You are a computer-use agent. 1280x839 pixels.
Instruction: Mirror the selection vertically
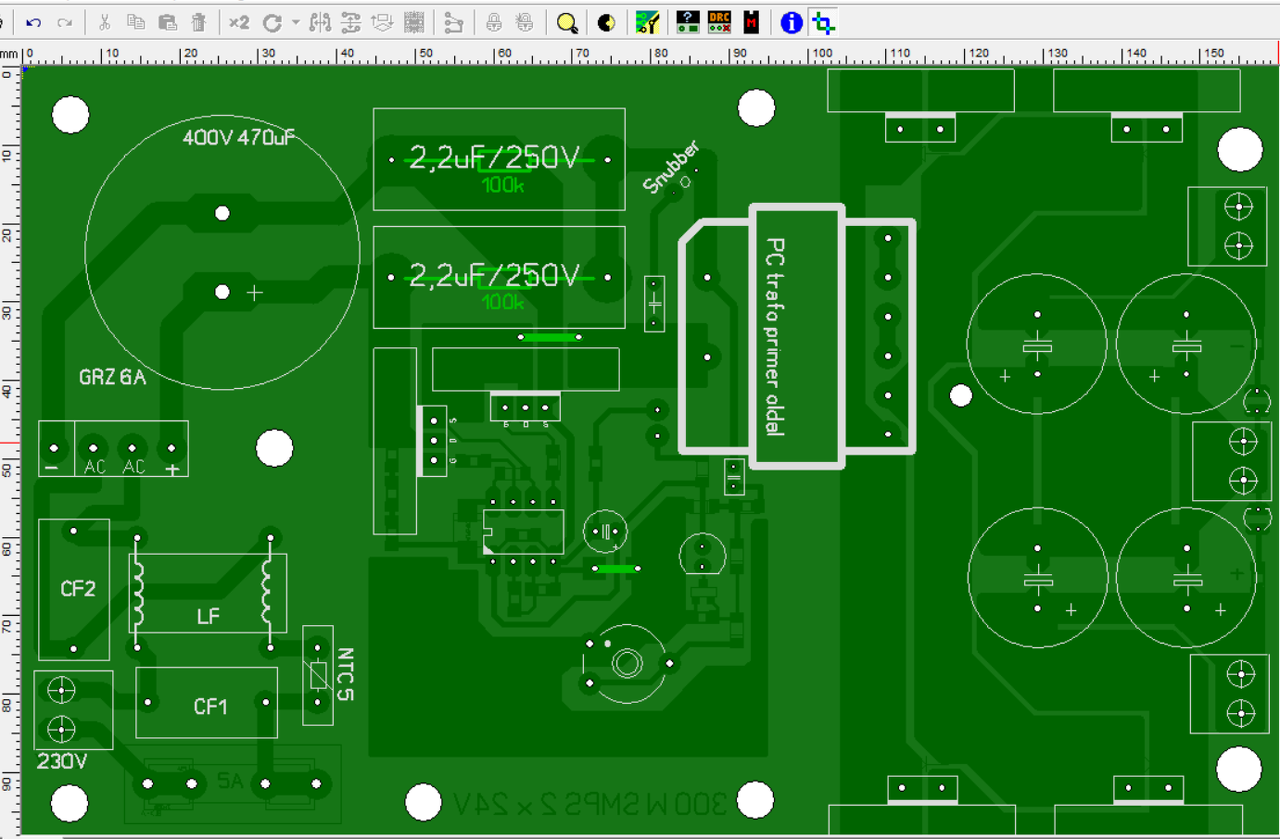[351, 22]
